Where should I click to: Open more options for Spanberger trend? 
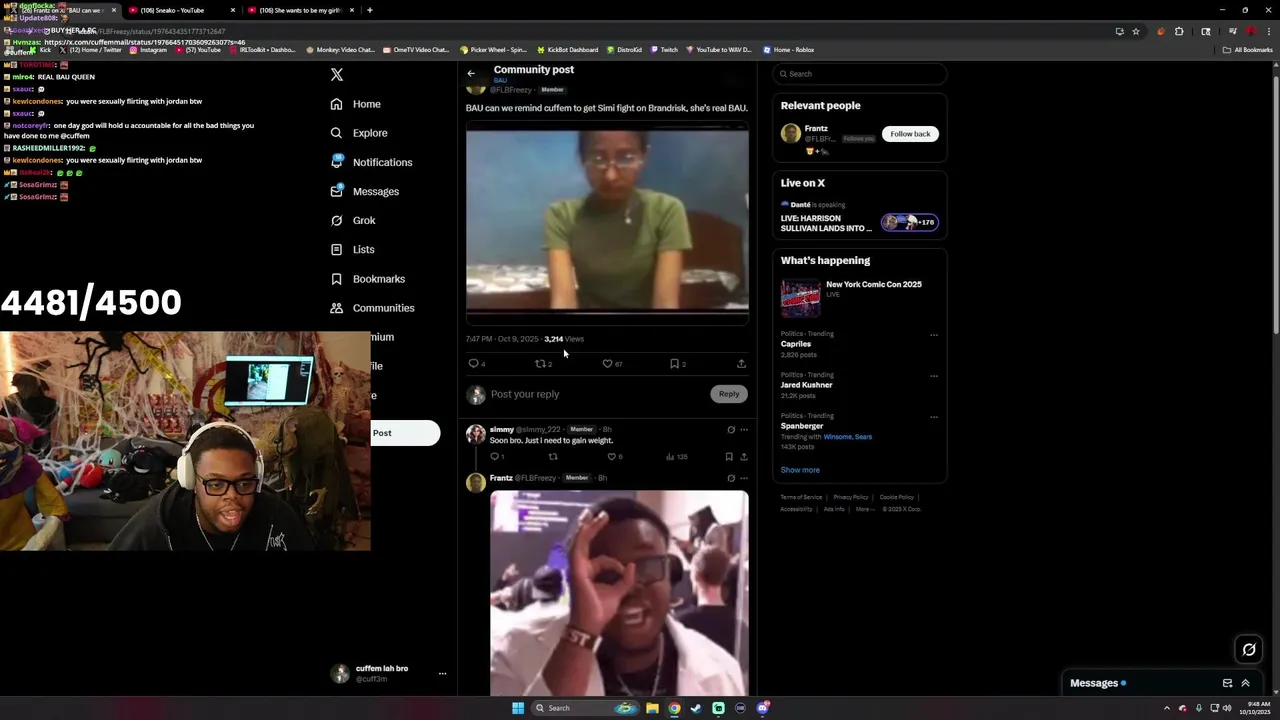click(934, 417)
